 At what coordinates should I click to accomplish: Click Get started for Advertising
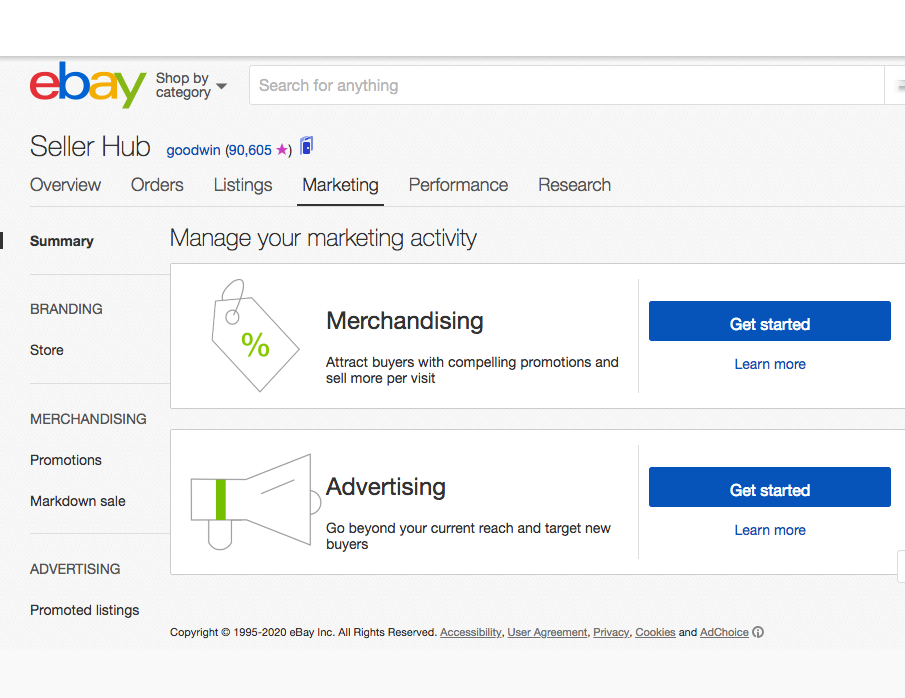coord(770,487)
